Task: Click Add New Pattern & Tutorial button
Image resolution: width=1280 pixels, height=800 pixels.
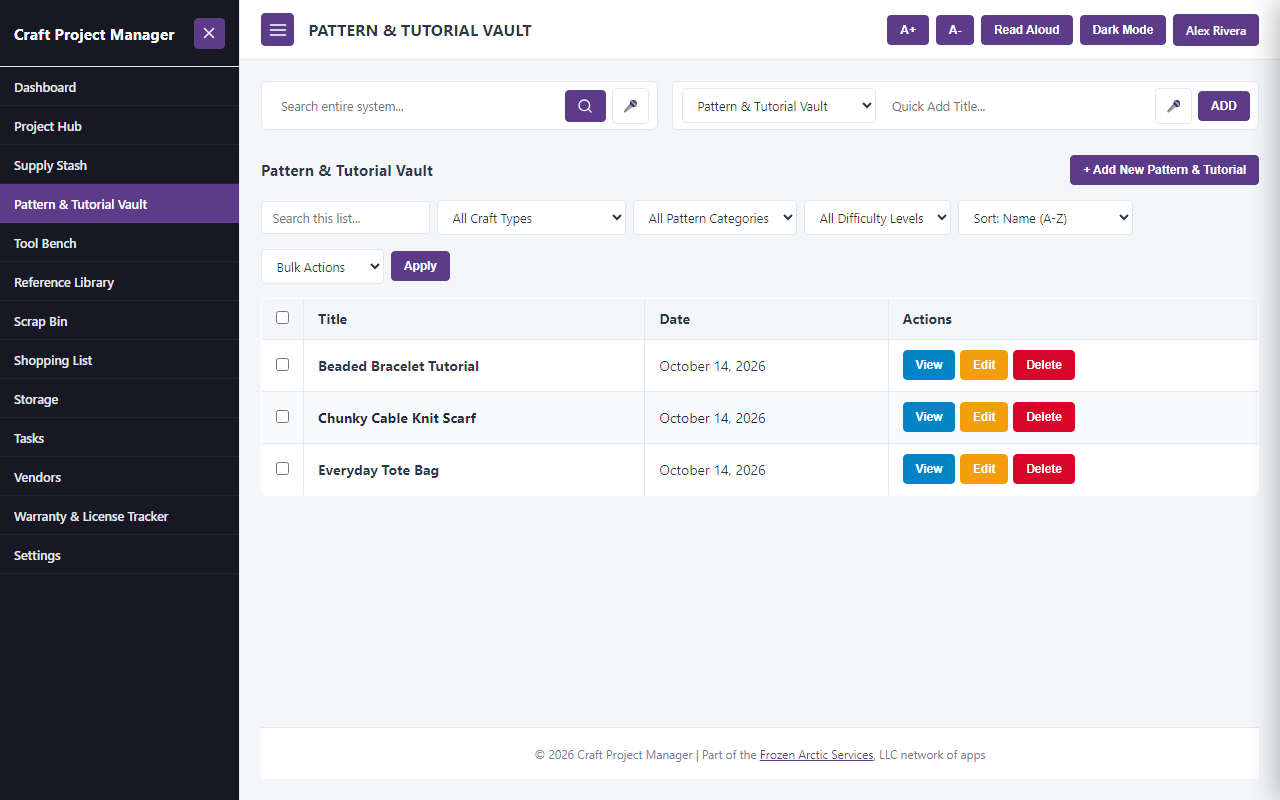Action: [x=1164, y=170]
